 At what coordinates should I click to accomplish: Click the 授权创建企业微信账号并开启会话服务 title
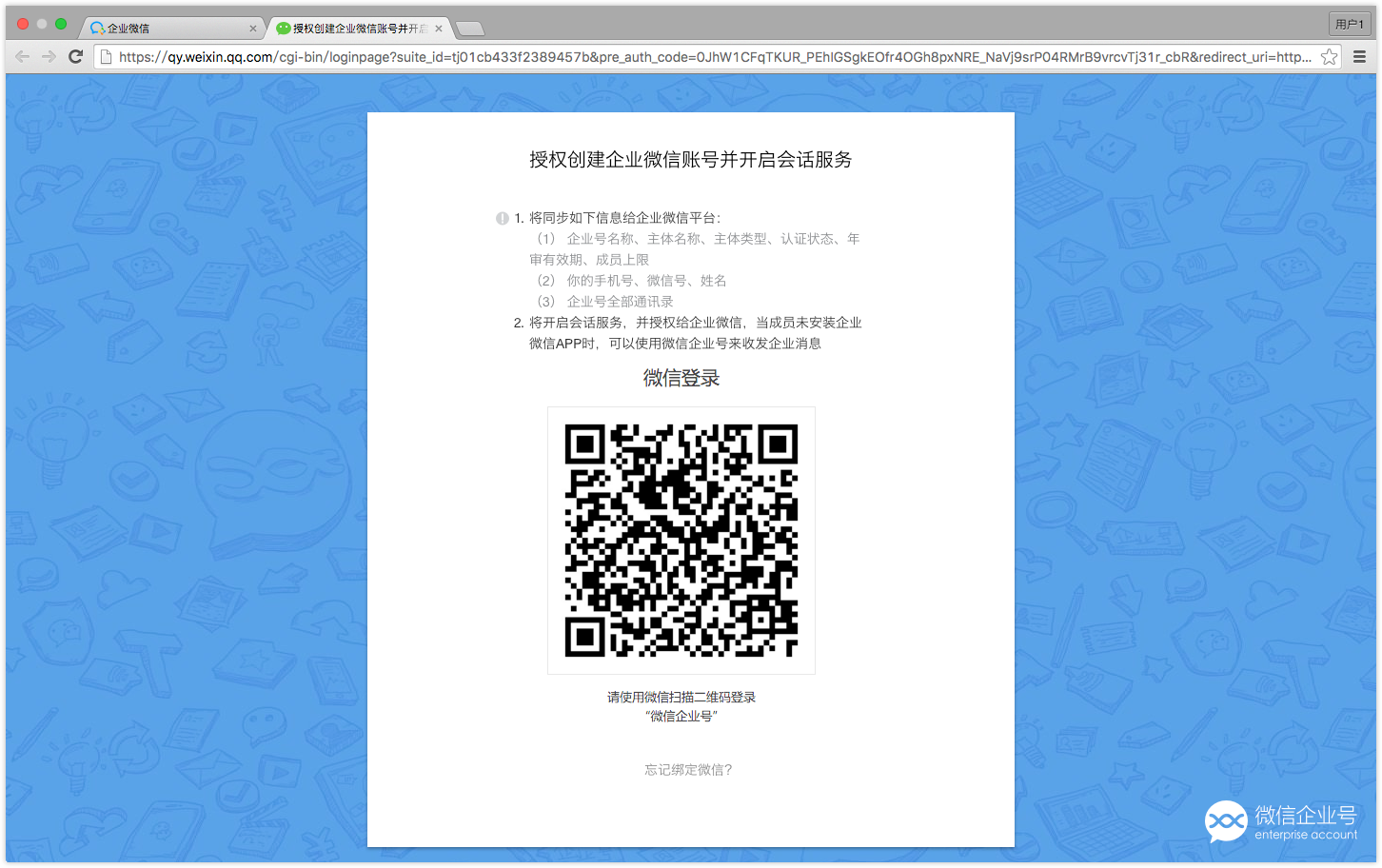coord(691,160)
